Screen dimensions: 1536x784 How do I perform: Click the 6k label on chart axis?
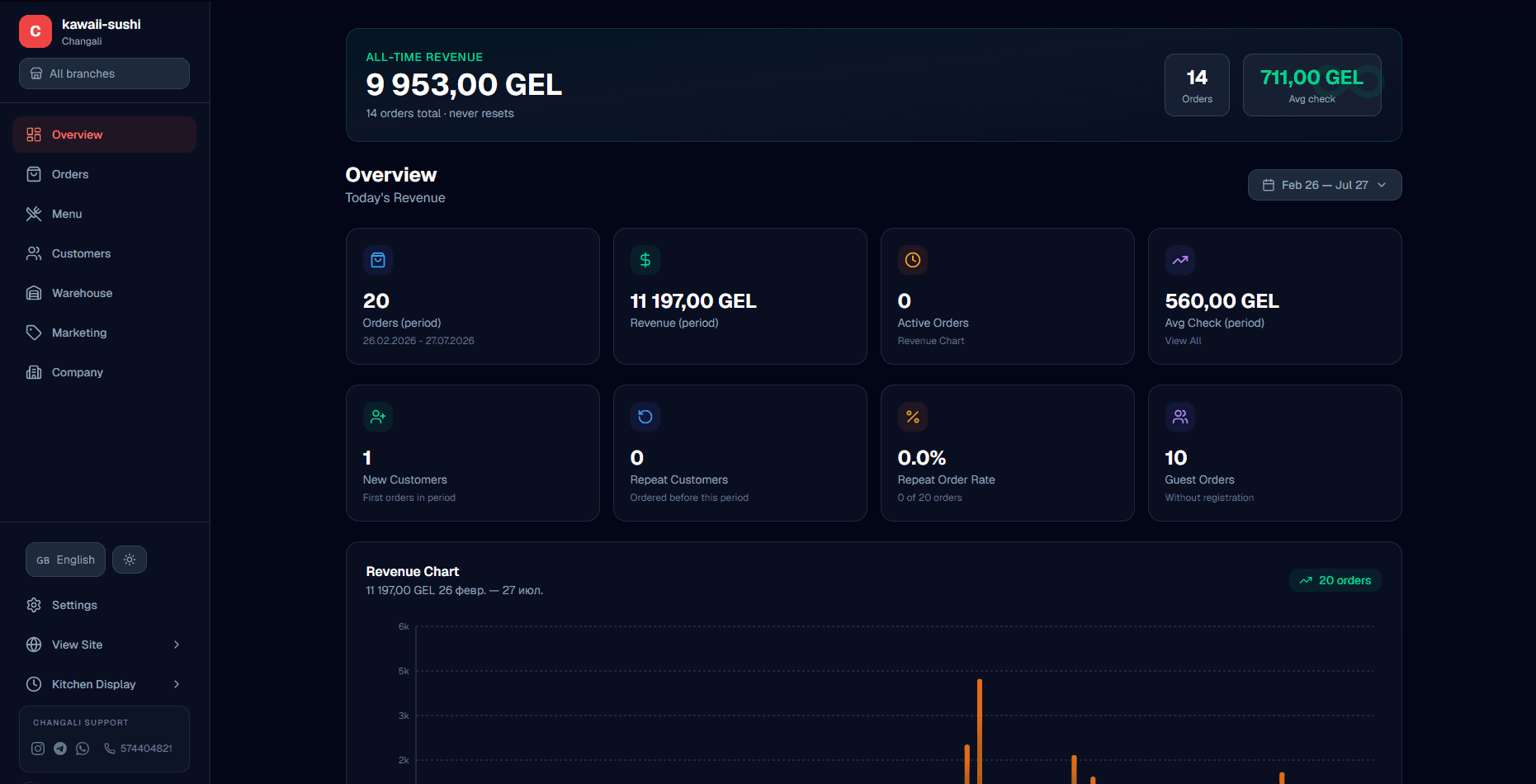tap(404, 626)
